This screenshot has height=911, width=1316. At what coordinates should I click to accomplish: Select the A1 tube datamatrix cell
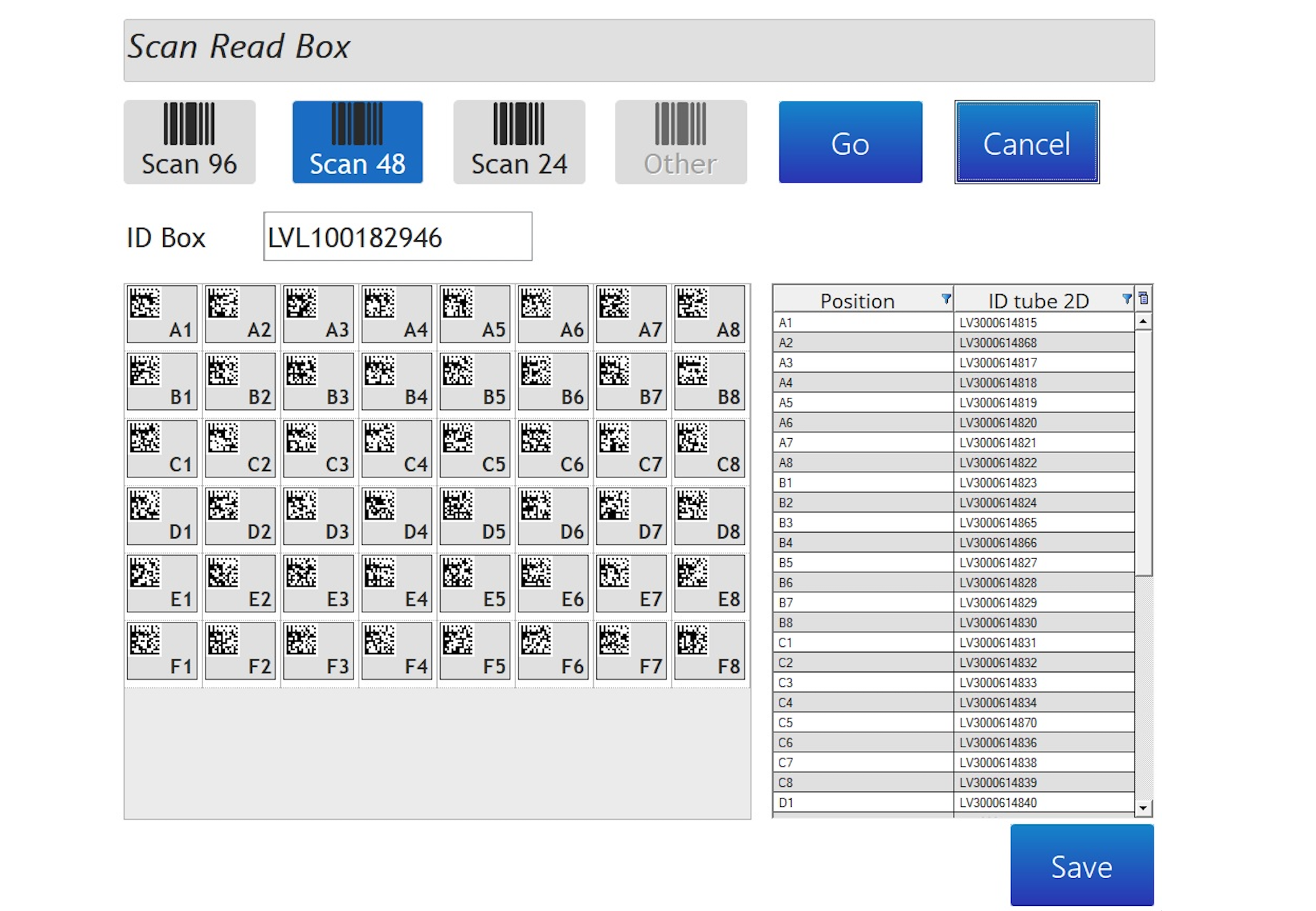click(162, 314)
